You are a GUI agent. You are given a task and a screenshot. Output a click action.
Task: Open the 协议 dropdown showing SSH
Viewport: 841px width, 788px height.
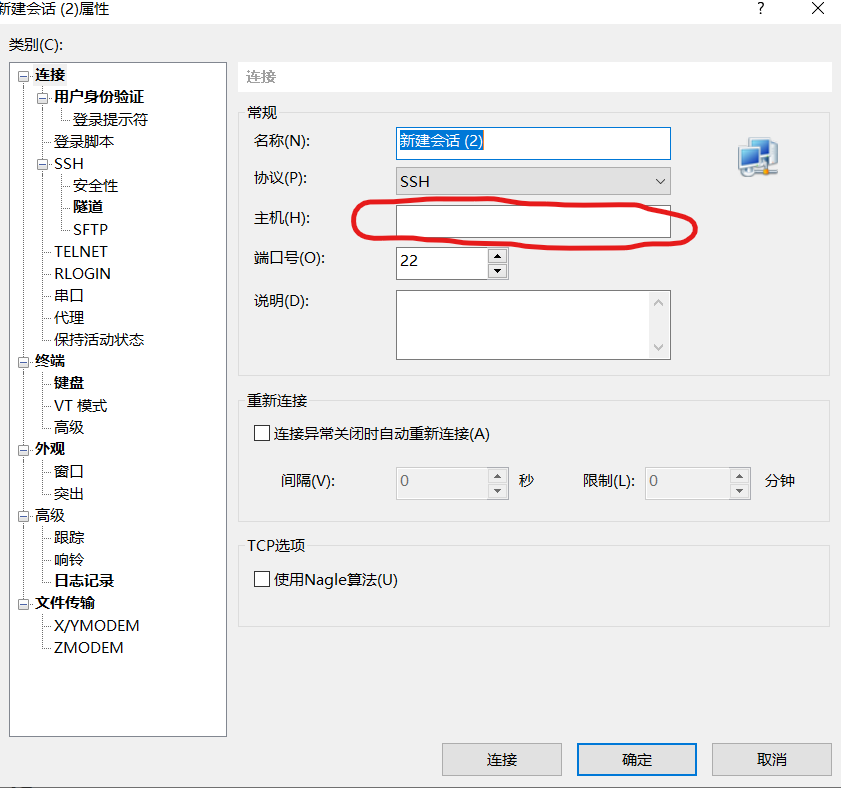coord(661,181)
